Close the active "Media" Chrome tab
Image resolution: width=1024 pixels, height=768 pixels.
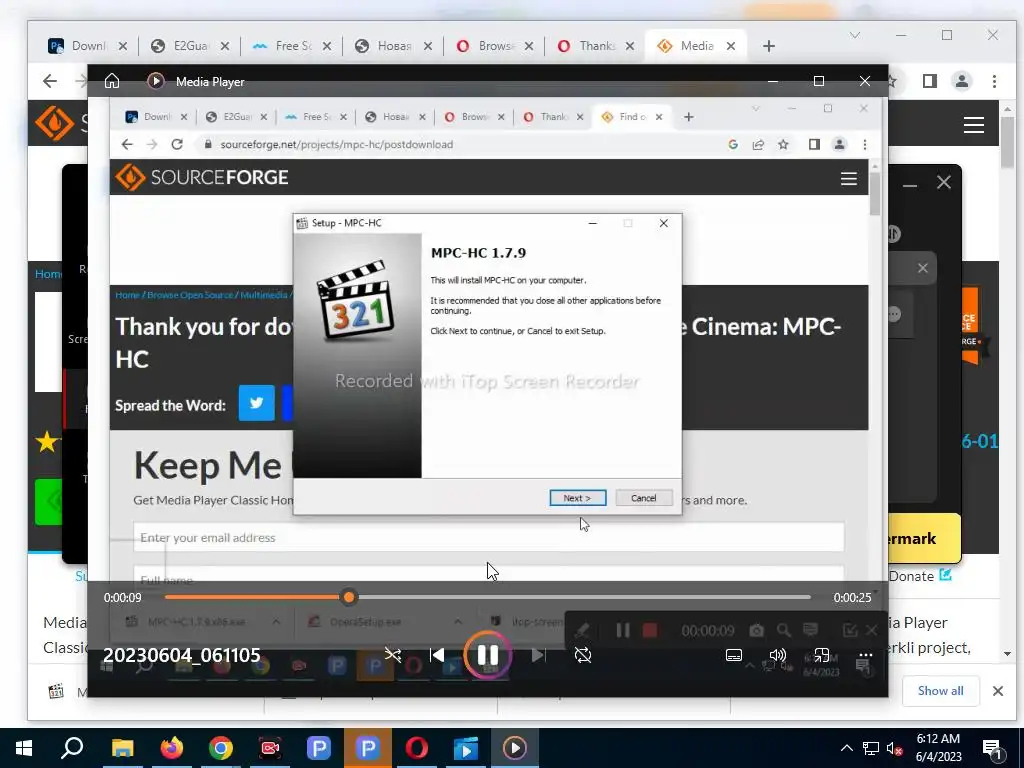(x=731, y=46)
